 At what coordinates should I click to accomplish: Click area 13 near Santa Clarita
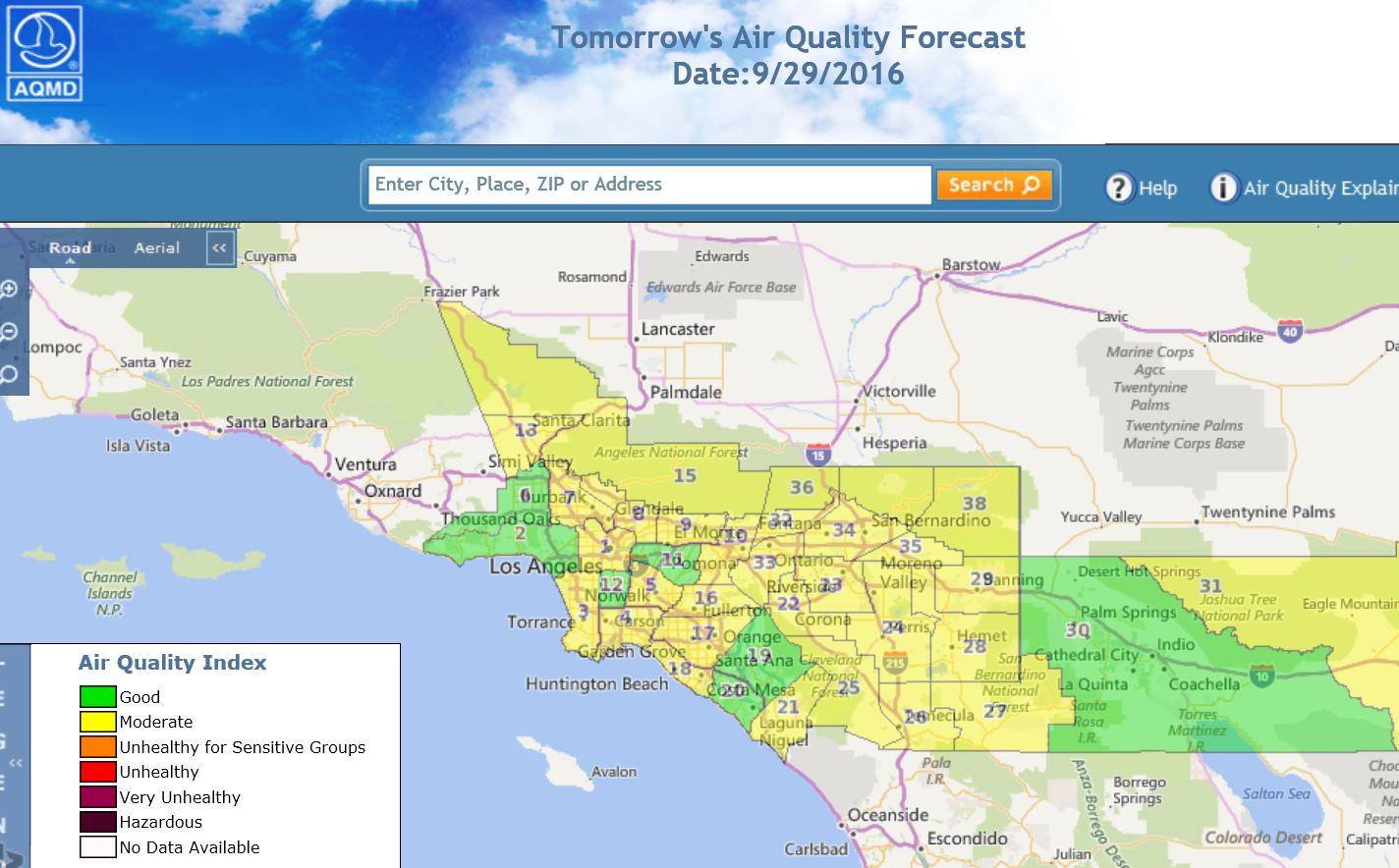[x=526, y=430]
